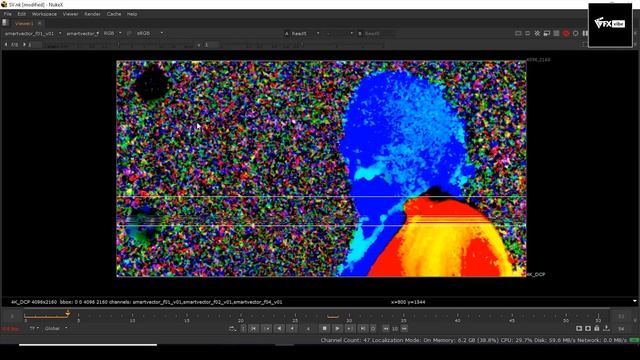Jump to the previous keyframe

click(x=267, y=329)
